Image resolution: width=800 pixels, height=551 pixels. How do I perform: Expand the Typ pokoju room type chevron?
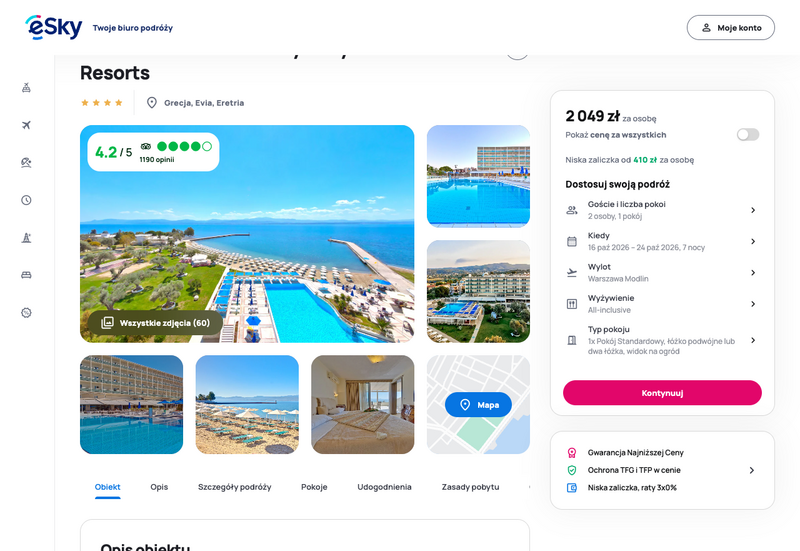pos(753,340)
